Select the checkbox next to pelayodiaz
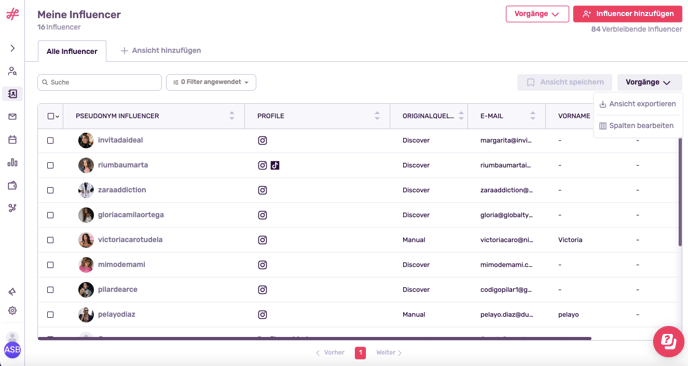 tap(50, 315)
